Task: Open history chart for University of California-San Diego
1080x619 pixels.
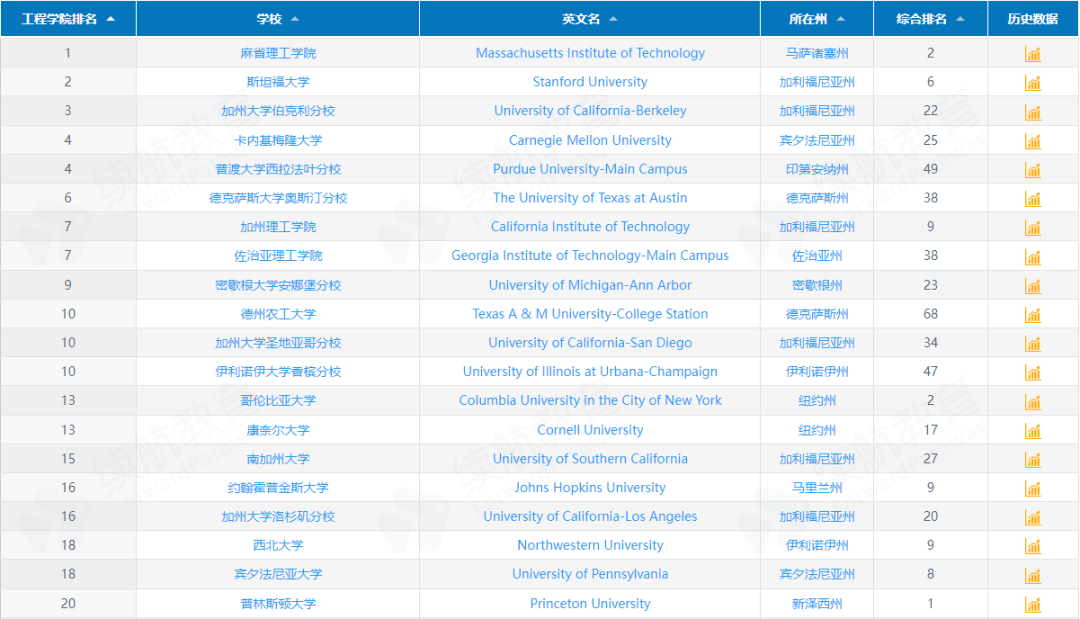Action: coord(1032,344)
